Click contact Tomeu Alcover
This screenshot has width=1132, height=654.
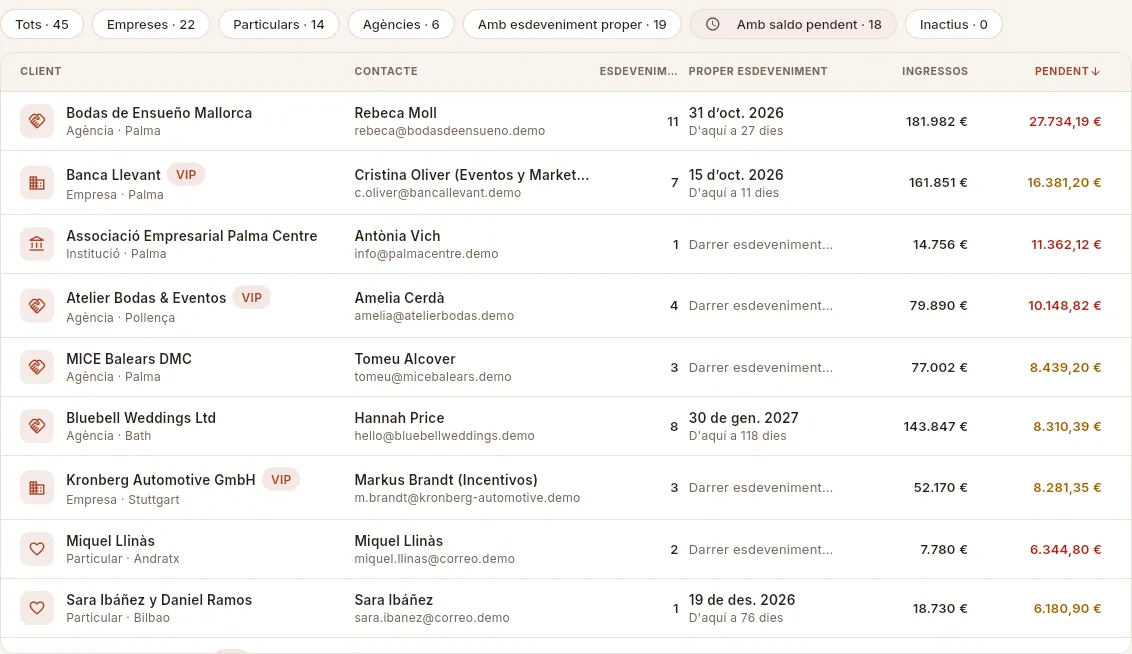(x=405, y=359)
